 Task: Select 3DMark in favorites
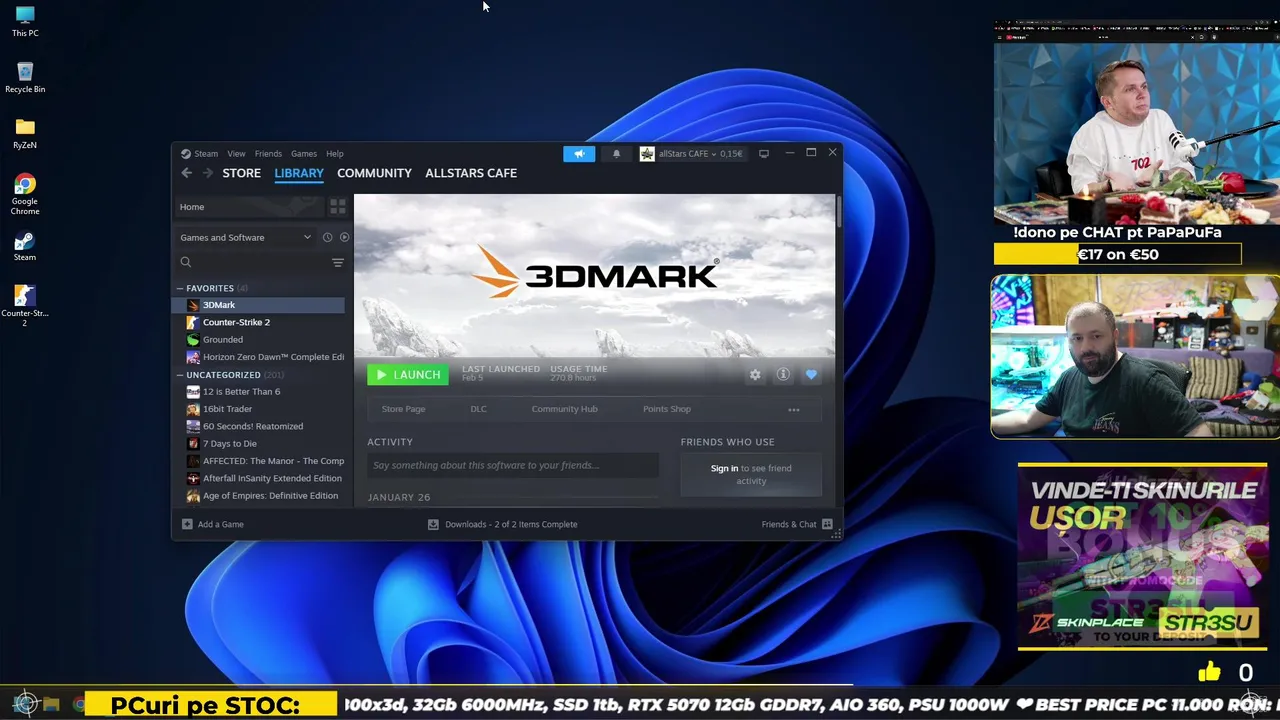259,305
